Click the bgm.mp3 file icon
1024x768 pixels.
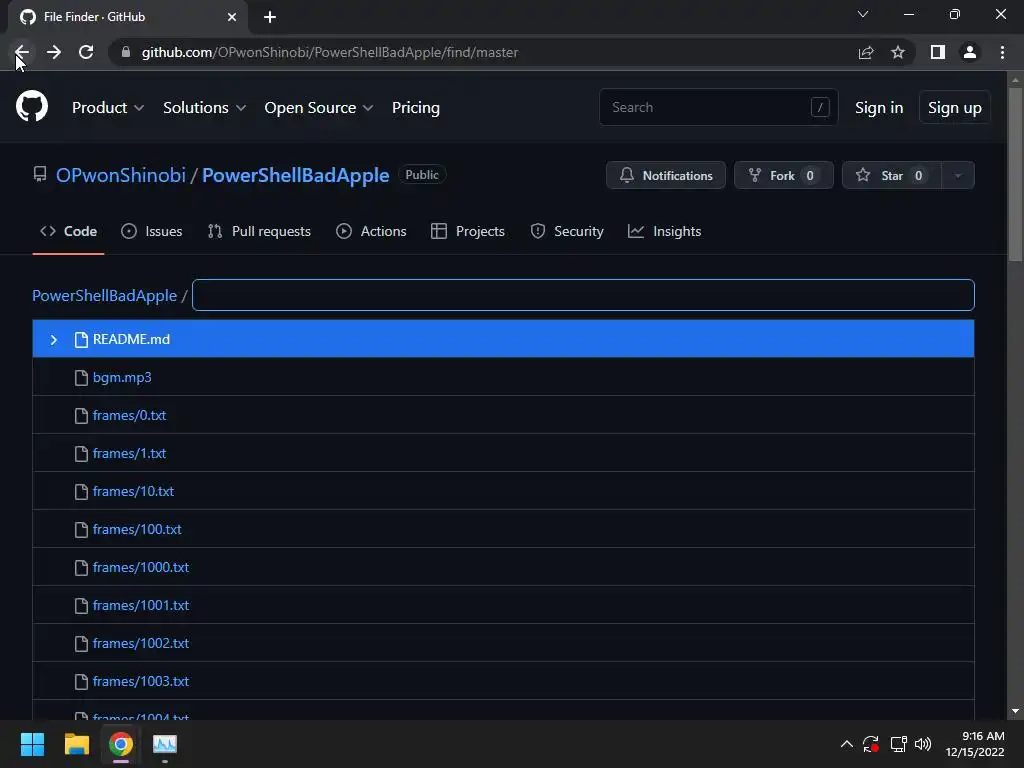pyautogui.click(x=81, y=377)
